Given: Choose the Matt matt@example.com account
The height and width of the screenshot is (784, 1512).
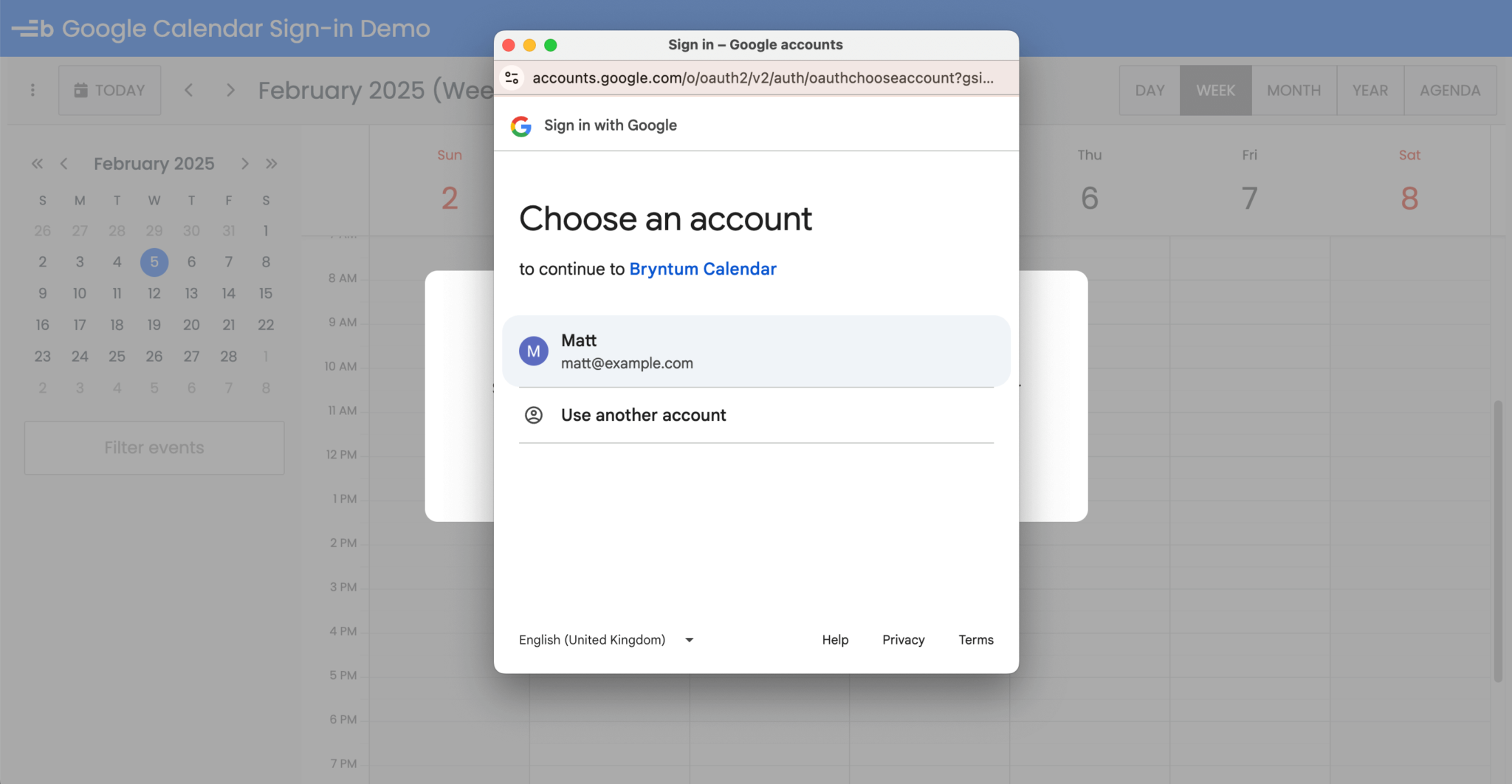Looking at the screenshot, I should click(x=756, y=351).
